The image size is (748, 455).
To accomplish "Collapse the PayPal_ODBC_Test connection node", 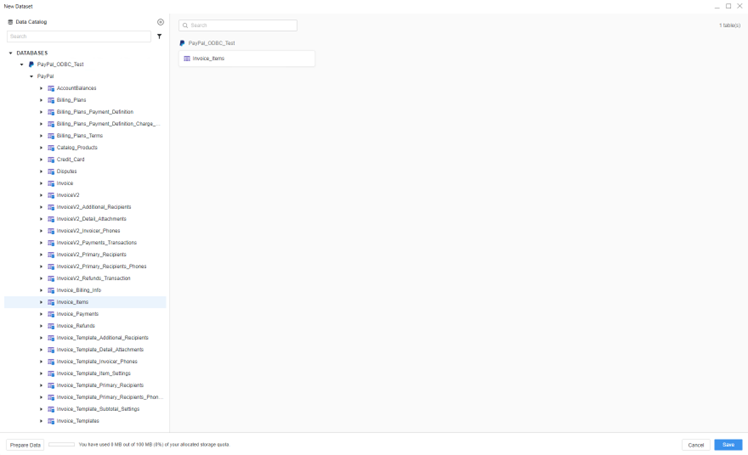I will coord(22,64).
